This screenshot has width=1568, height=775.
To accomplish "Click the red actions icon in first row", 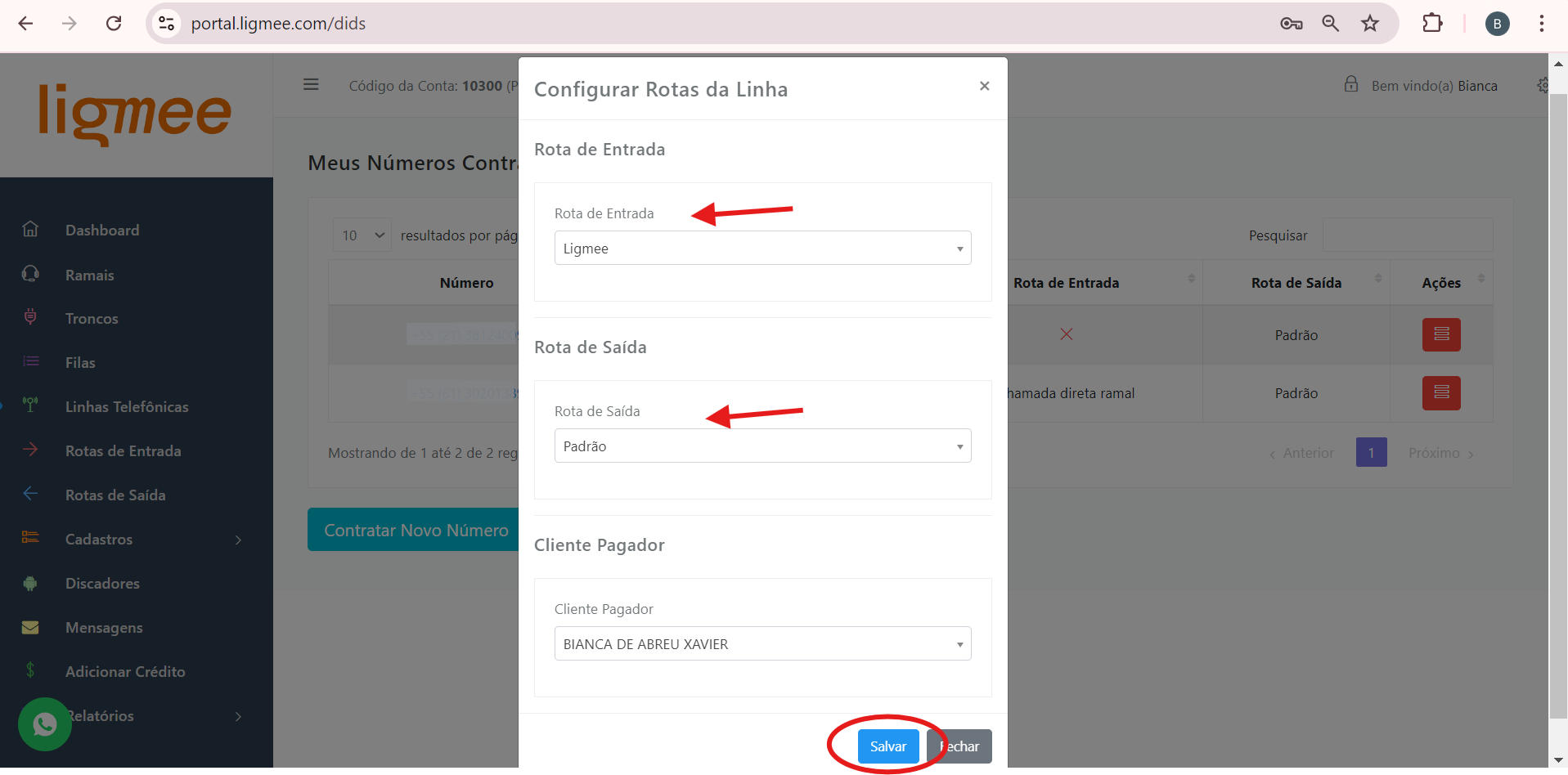I will (x=1440, y=334).
